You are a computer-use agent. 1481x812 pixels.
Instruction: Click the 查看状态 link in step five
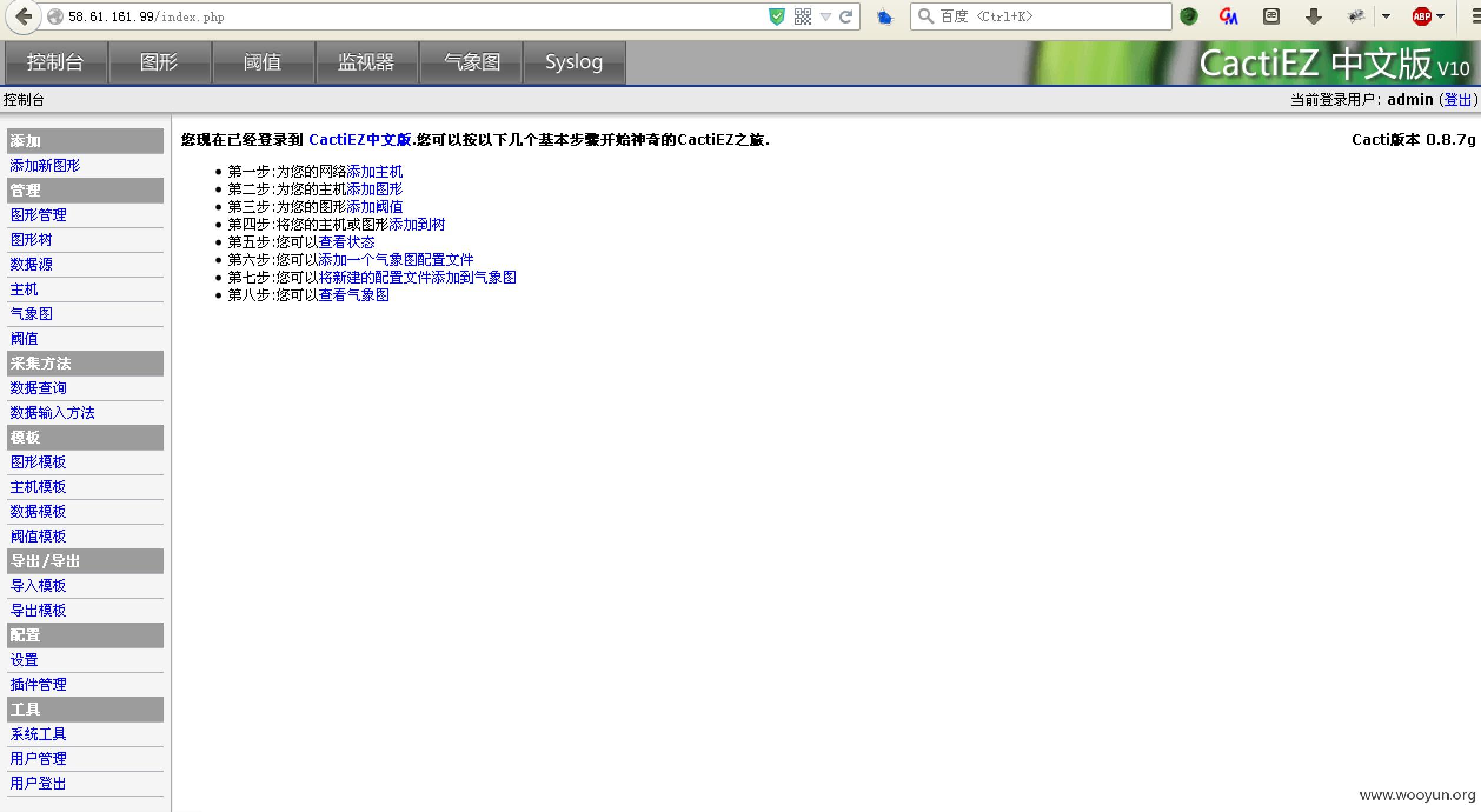point(347,242)
